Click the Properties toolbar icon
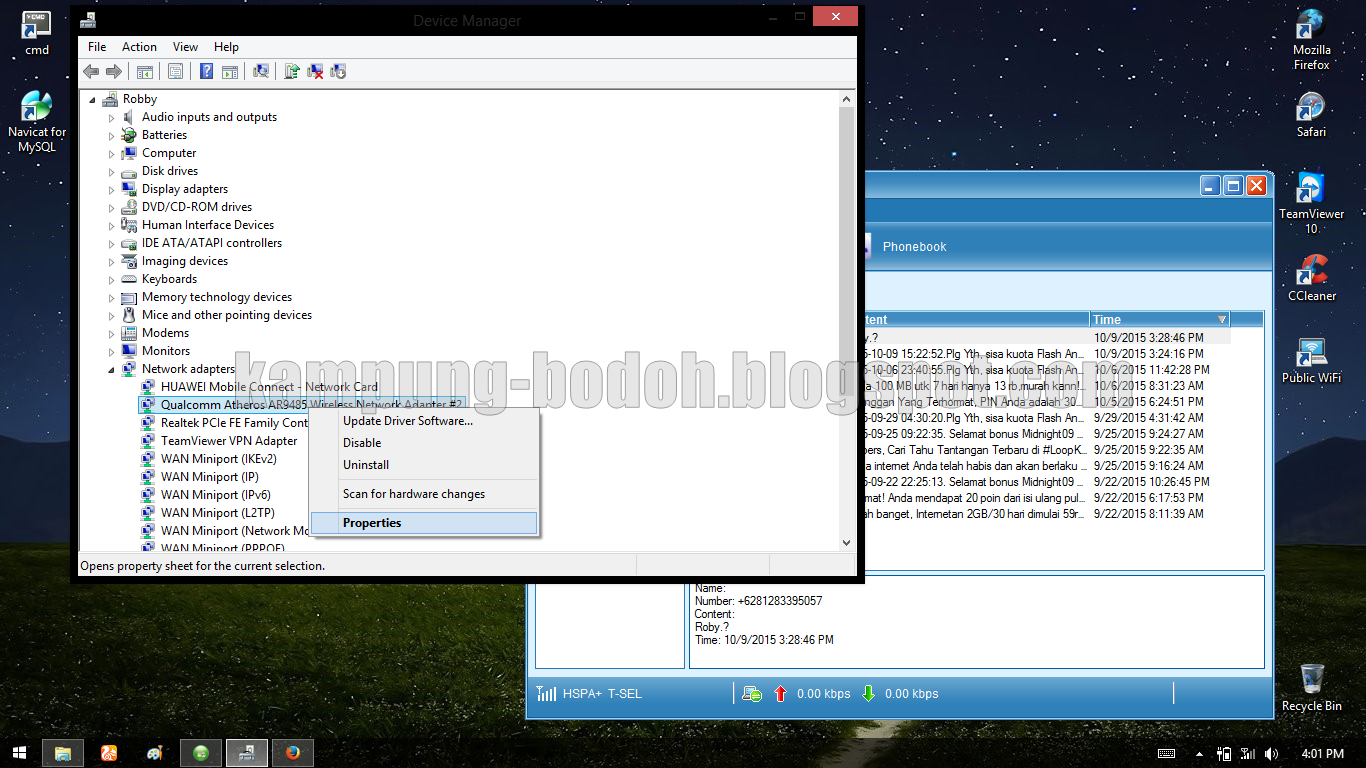Image resolution: width=1366 pixels, height=768 pixels. coord(176,71)
